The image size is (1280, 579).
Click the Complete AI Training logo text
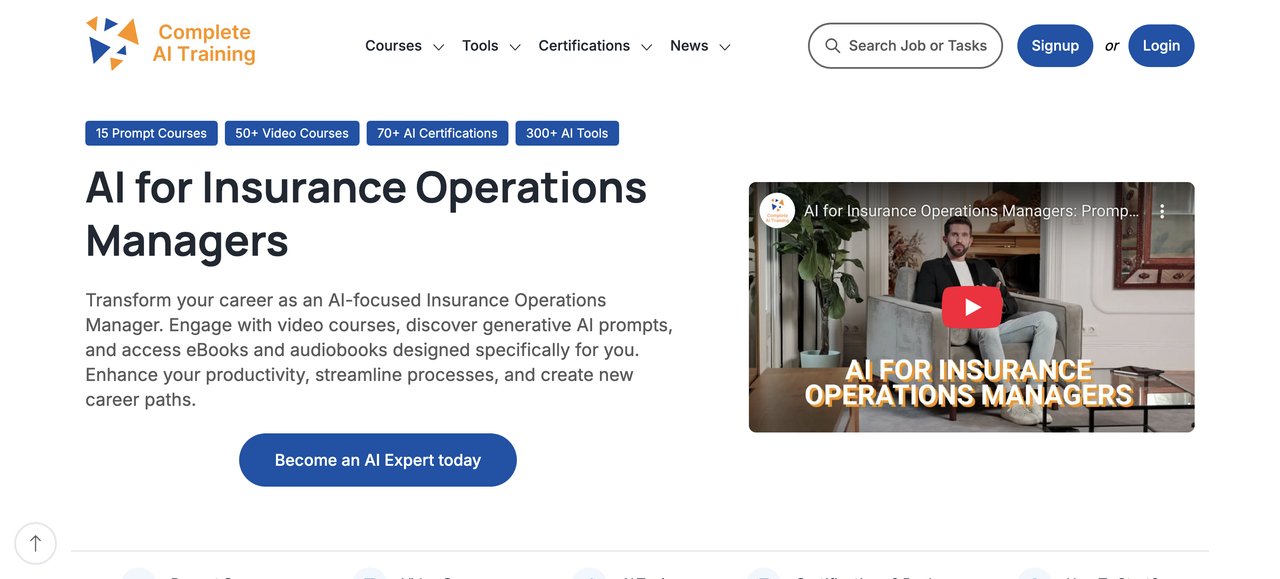coord(204,43)
